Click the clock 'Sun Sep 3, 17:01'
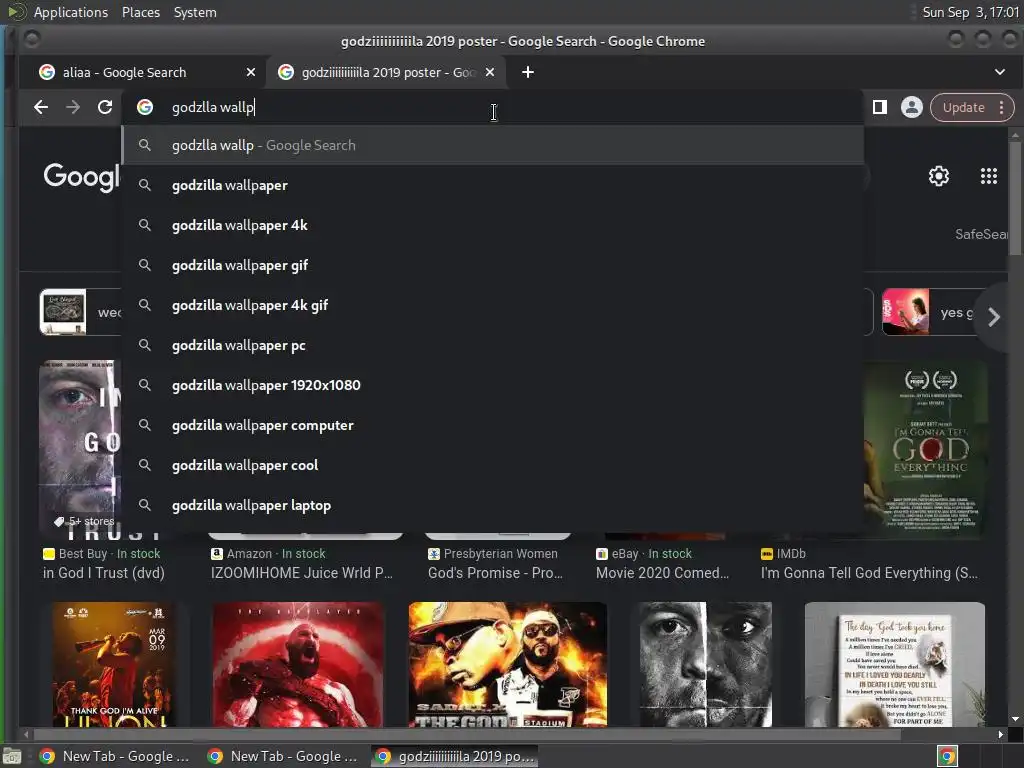 970,12
